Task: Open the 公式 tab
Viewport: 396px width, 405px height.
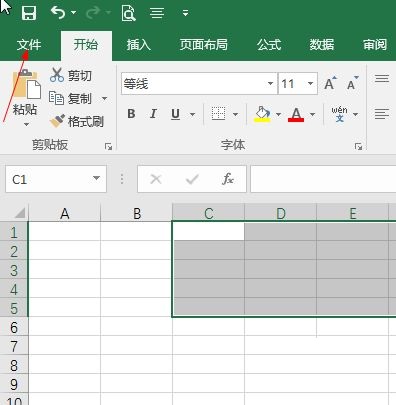Action: point(269,45)
